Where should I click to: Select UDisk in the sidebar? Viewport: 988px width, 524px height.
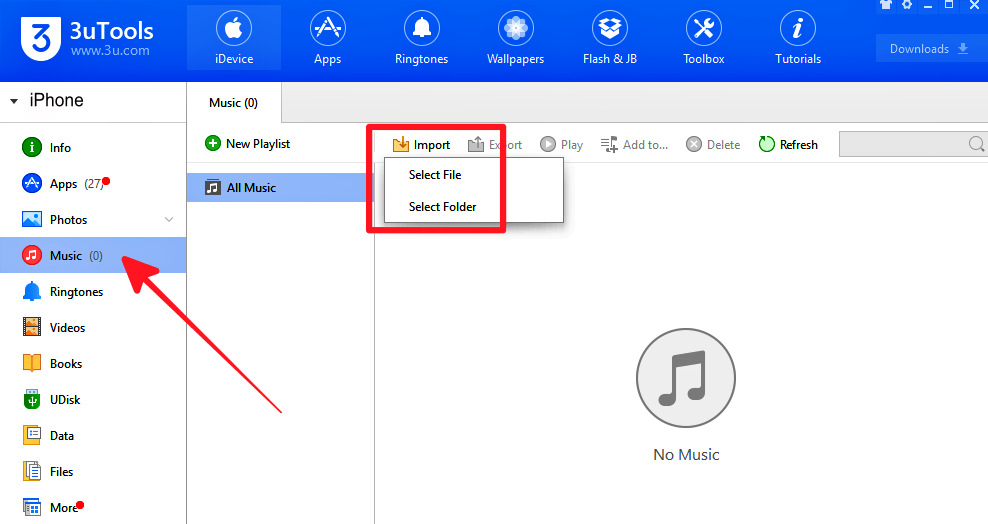(93, 399)
